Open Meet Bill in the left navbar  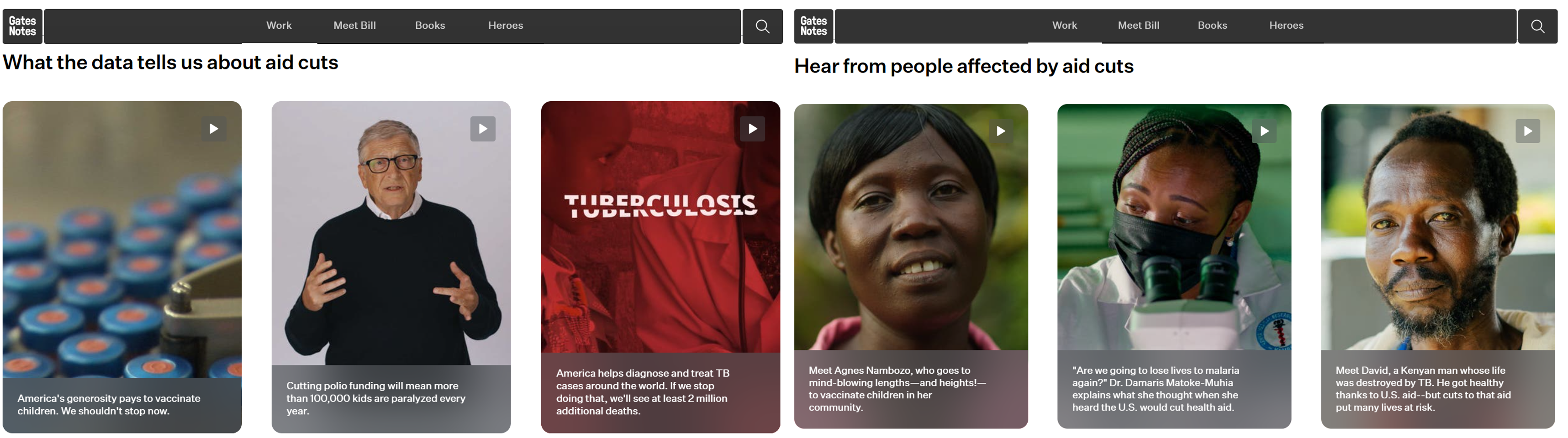click(x=355, y=26)
